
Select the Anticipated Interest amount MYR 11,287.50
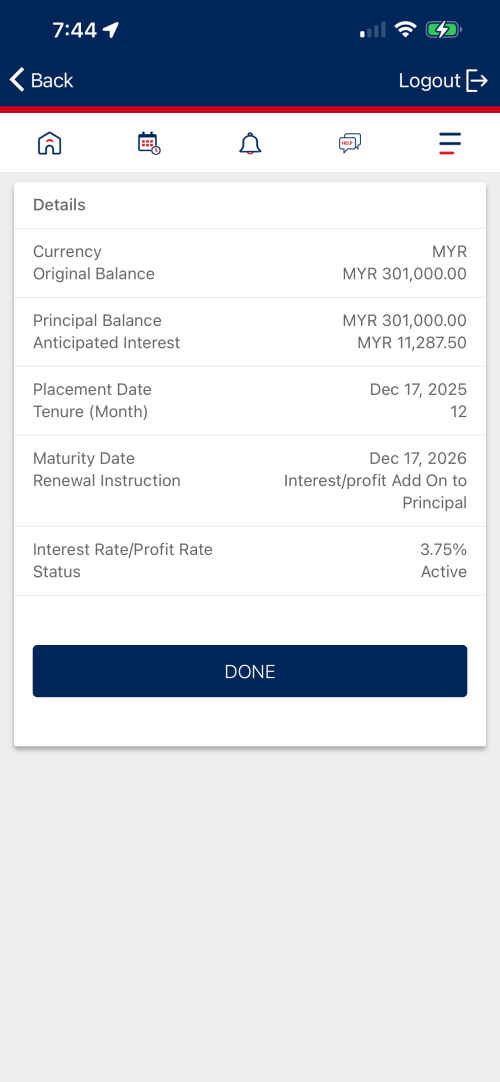coord(412,343)
